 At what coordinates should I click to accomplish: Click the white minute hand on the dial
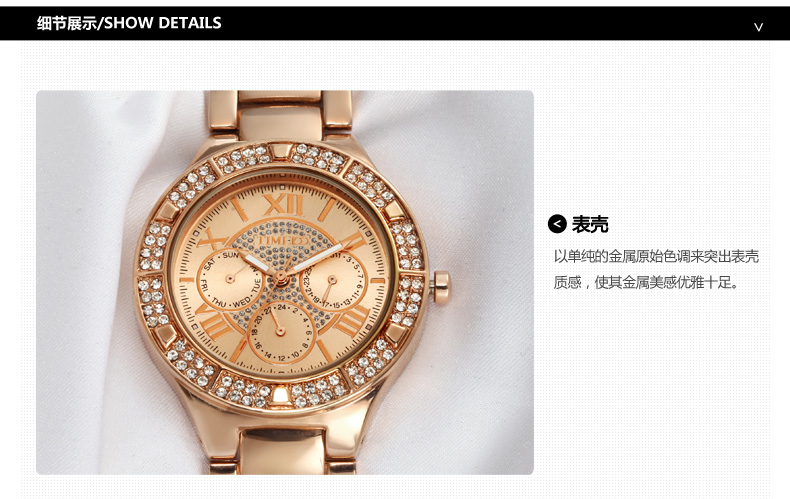click(x=315, y=259)
